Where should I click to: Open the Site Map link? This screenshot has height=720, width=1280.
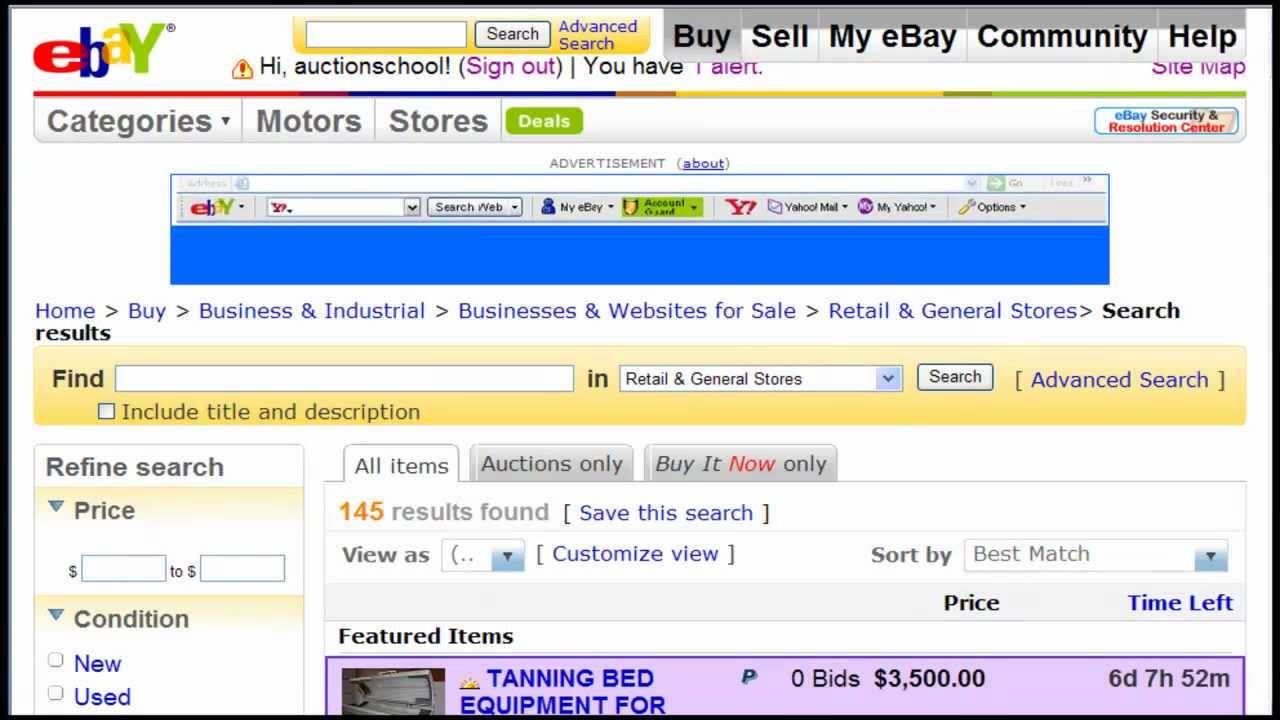pos(1198,67)
